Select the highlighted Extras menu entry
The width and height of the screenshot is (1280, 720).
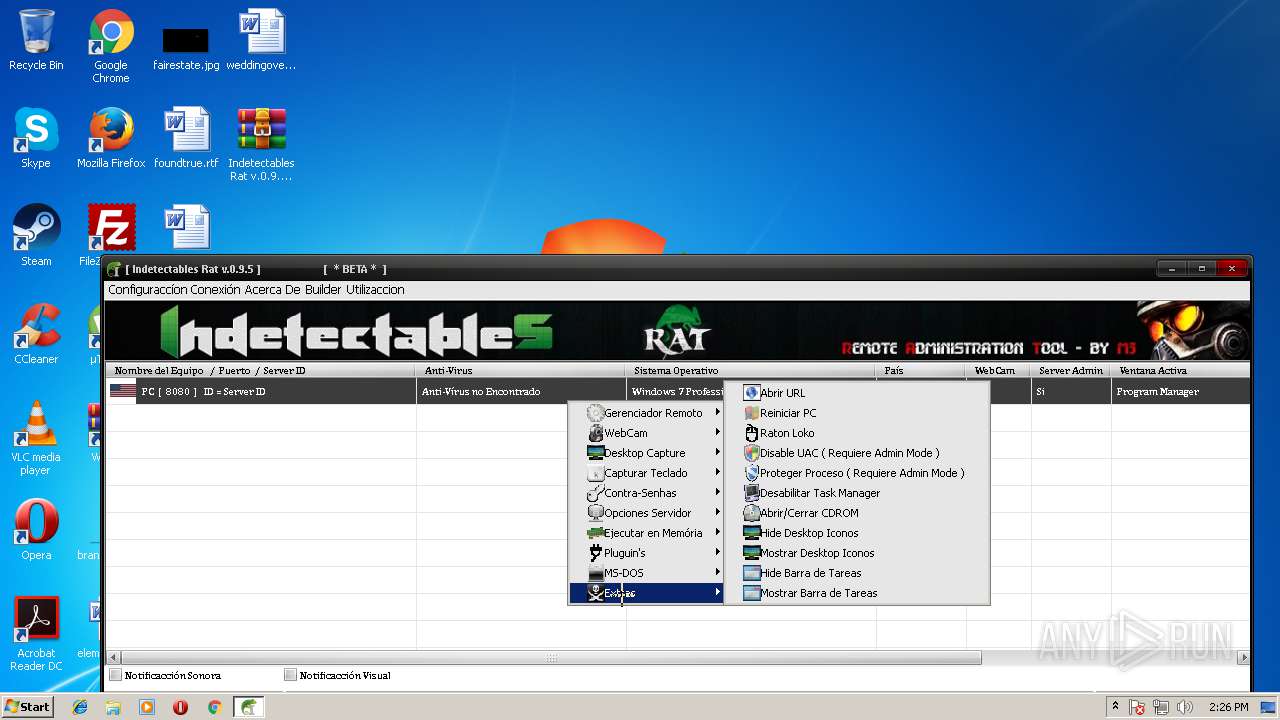tap(646, 593)
